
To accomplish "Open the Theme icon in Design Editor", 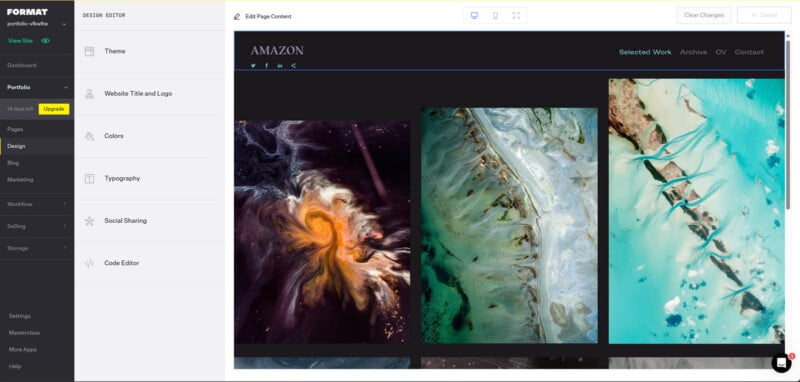I will point(89,52).
